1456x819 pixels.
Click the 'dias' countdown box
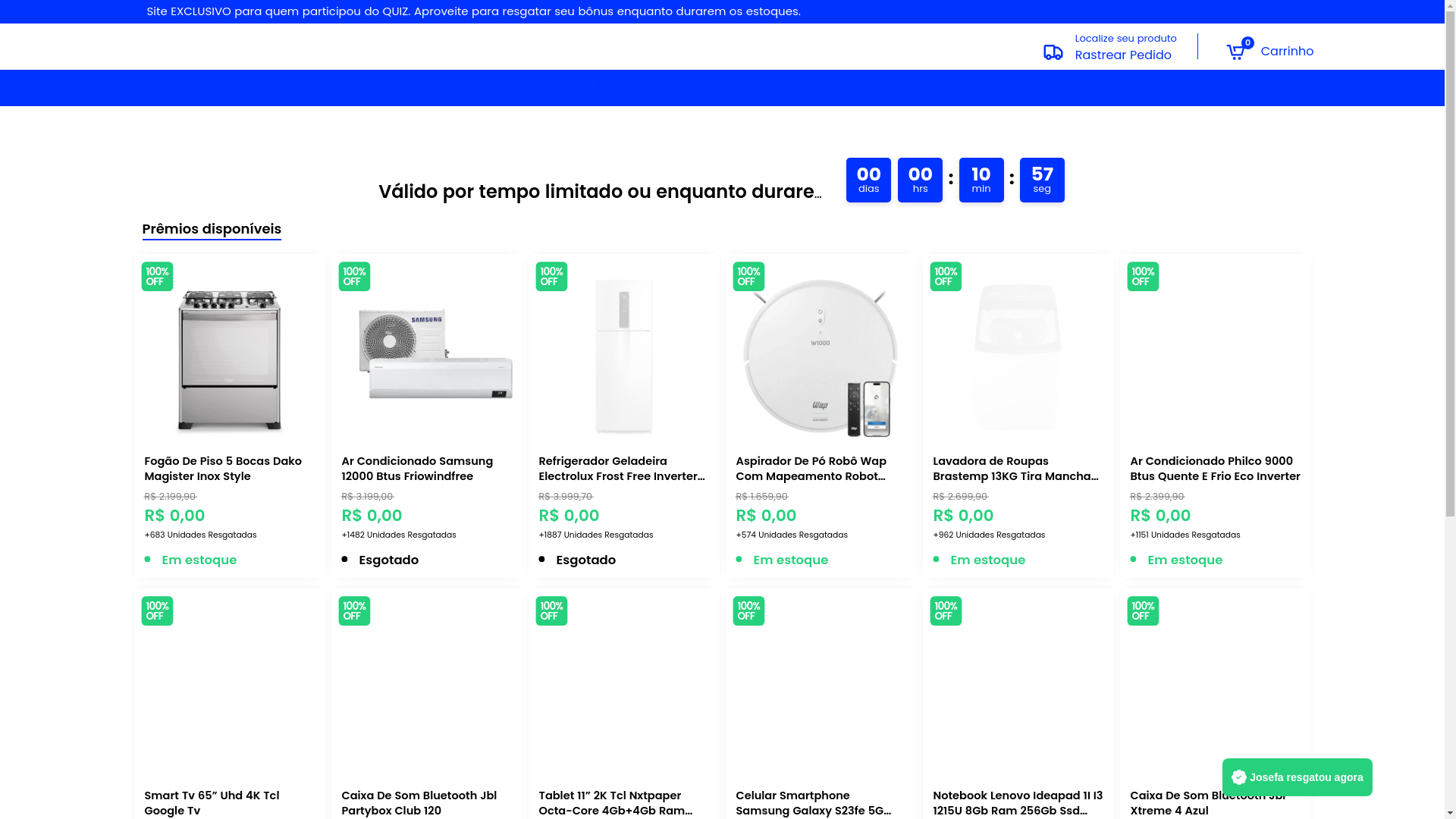[x=868, y=180]
